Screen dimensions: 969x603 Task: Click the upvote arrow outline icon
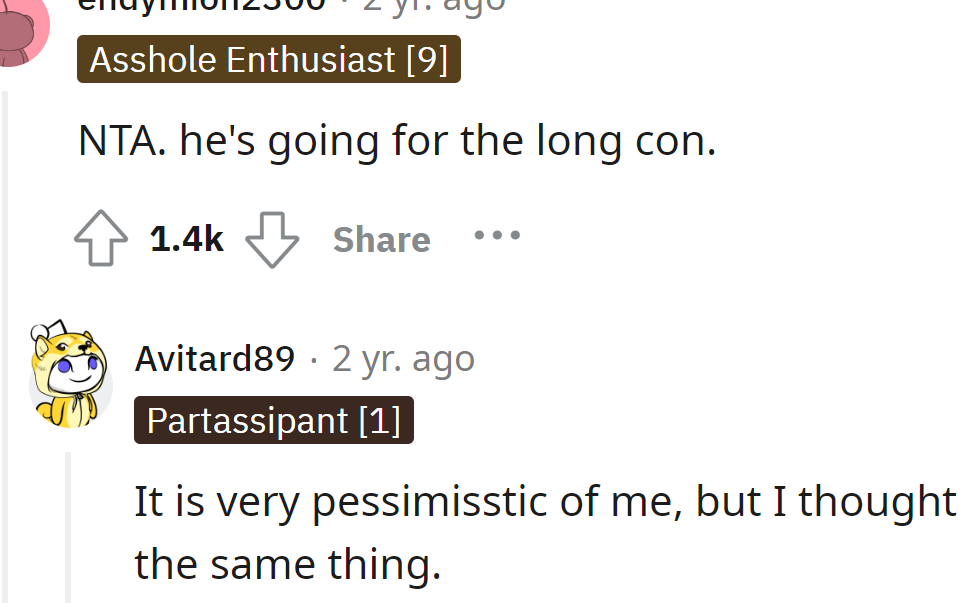point(100,238)
